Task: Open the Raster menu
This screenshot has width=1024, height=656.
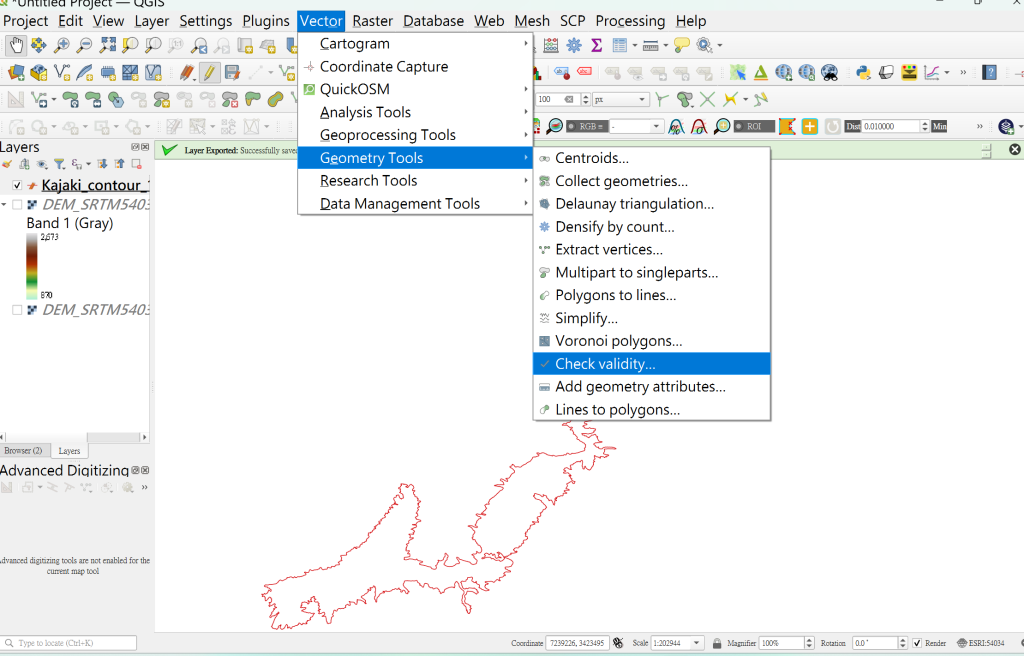Action: click(x=372, y=21)
